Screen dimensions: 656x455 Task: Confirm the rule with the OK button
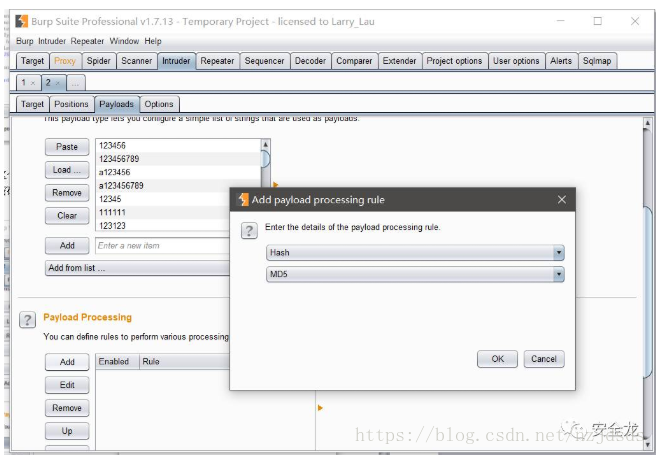[497, 359]
